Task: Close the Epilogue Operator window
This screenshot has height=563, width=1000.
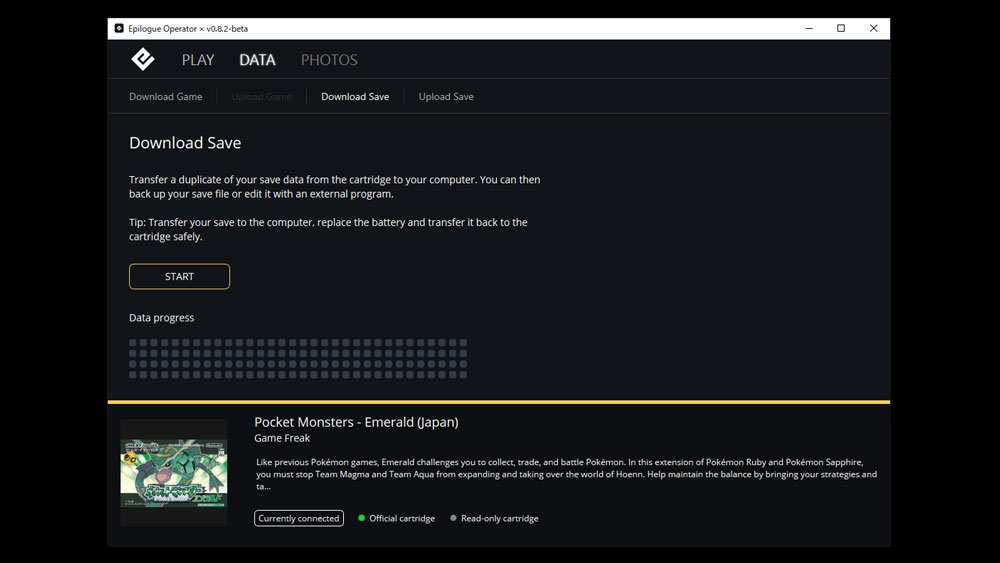Action: (x=873, y=29)
